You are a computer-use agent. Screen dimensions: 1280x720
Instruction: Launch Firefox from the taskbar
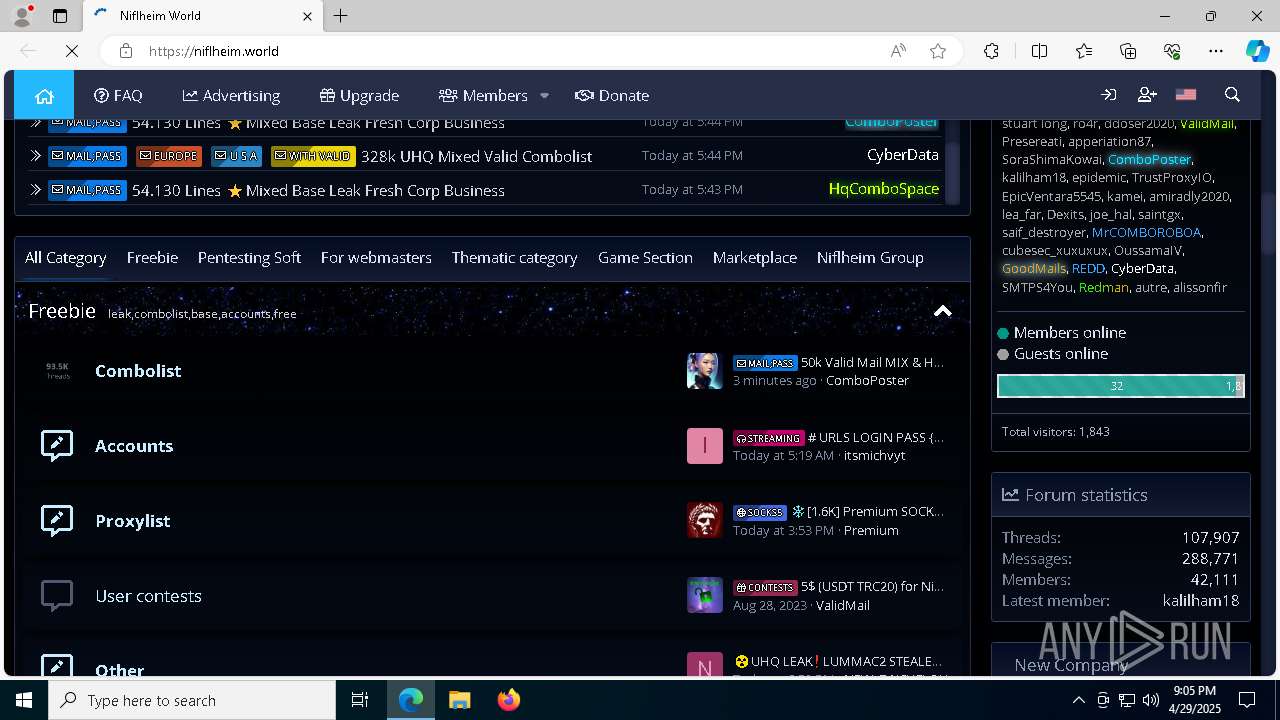tap(508, 700)
